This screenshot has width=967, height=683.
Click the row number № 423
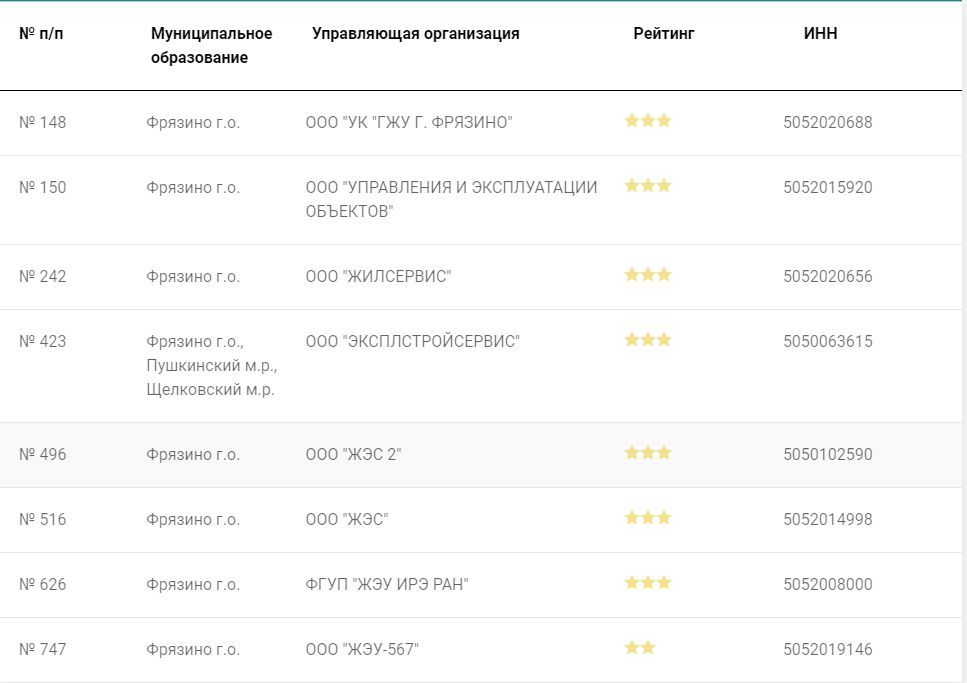(43, 341)
